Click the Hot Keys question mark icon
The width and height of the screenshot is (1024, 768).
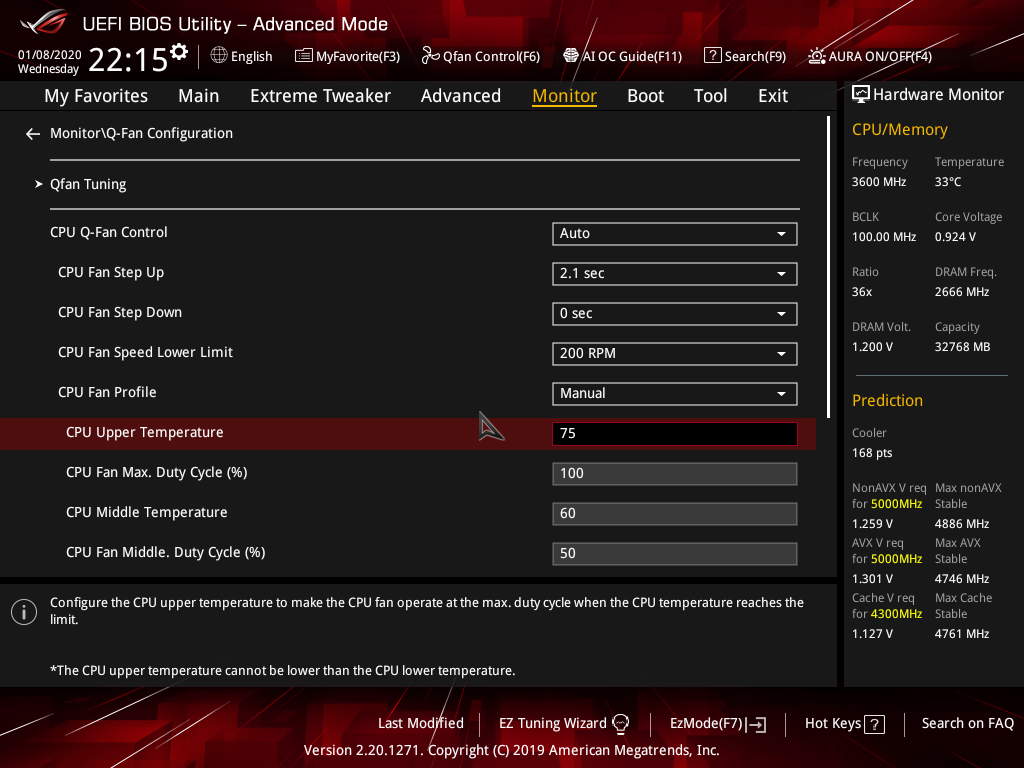pyautogui.click(x=874, y=724)
